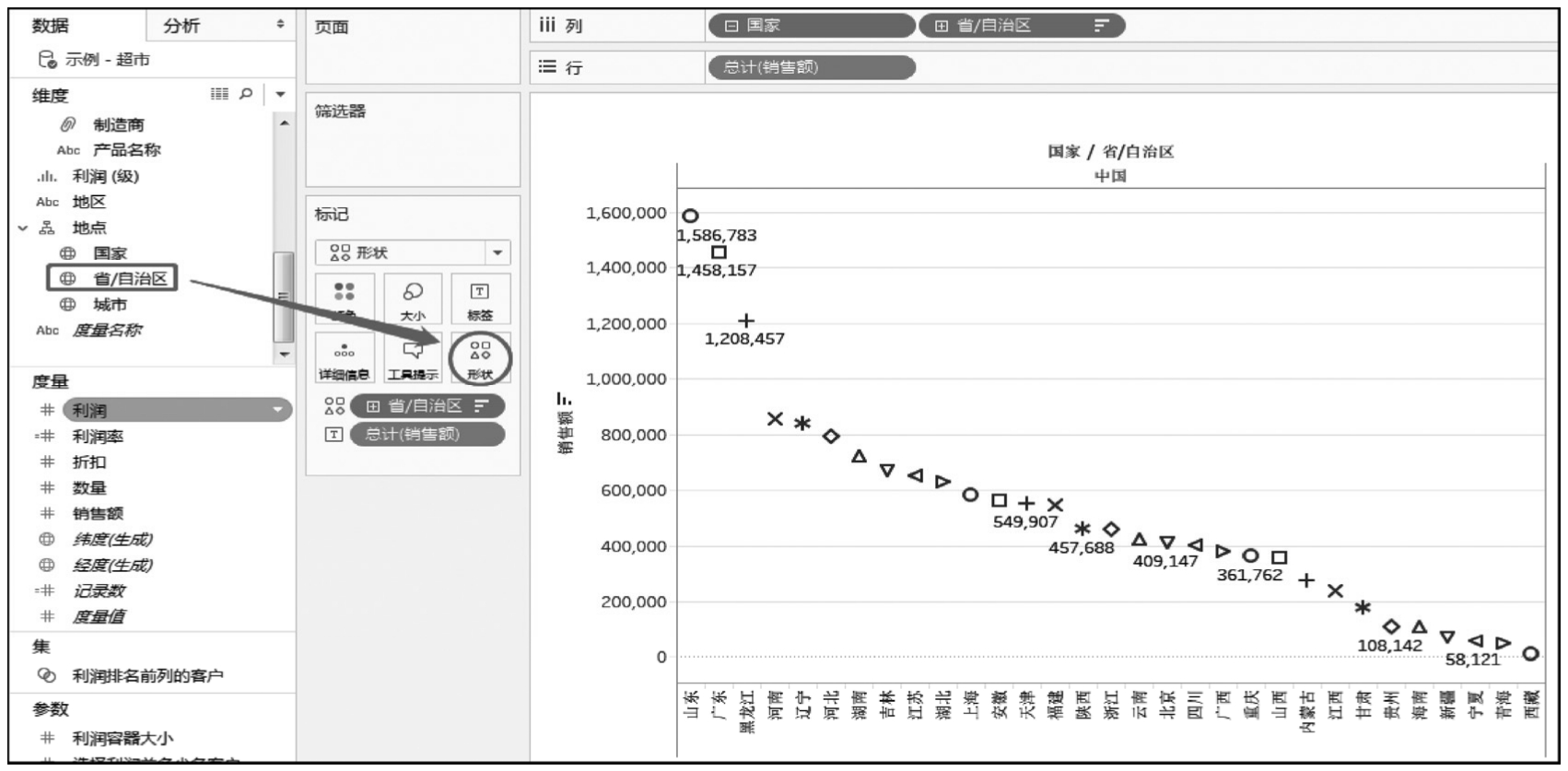Click the Shape (形状) marks button

coord(480,357)
